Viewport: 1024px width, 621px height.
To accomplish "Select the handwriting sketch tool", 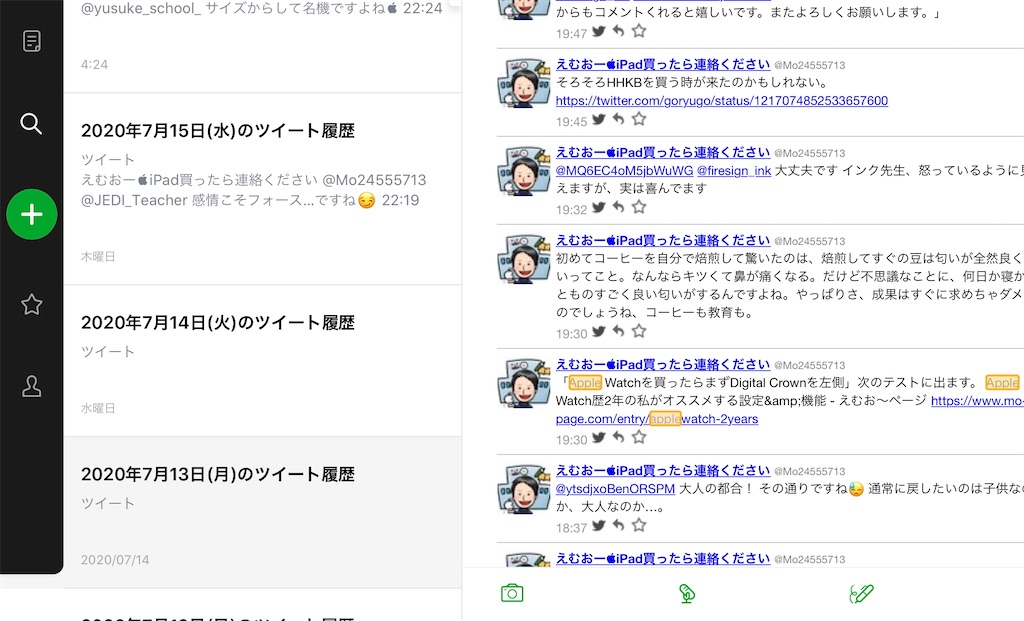I will pyautogui.click(x=861, y=592).
